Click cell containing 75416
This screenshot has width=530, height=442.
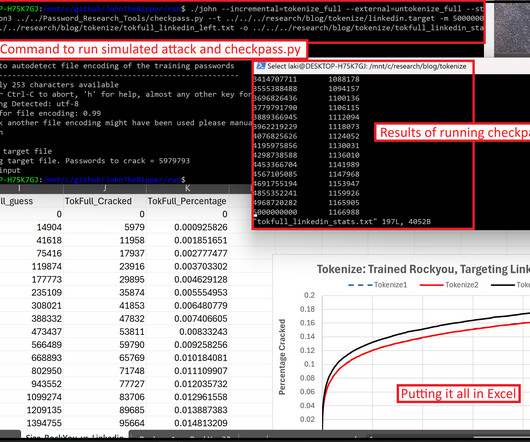click(31, 253)
